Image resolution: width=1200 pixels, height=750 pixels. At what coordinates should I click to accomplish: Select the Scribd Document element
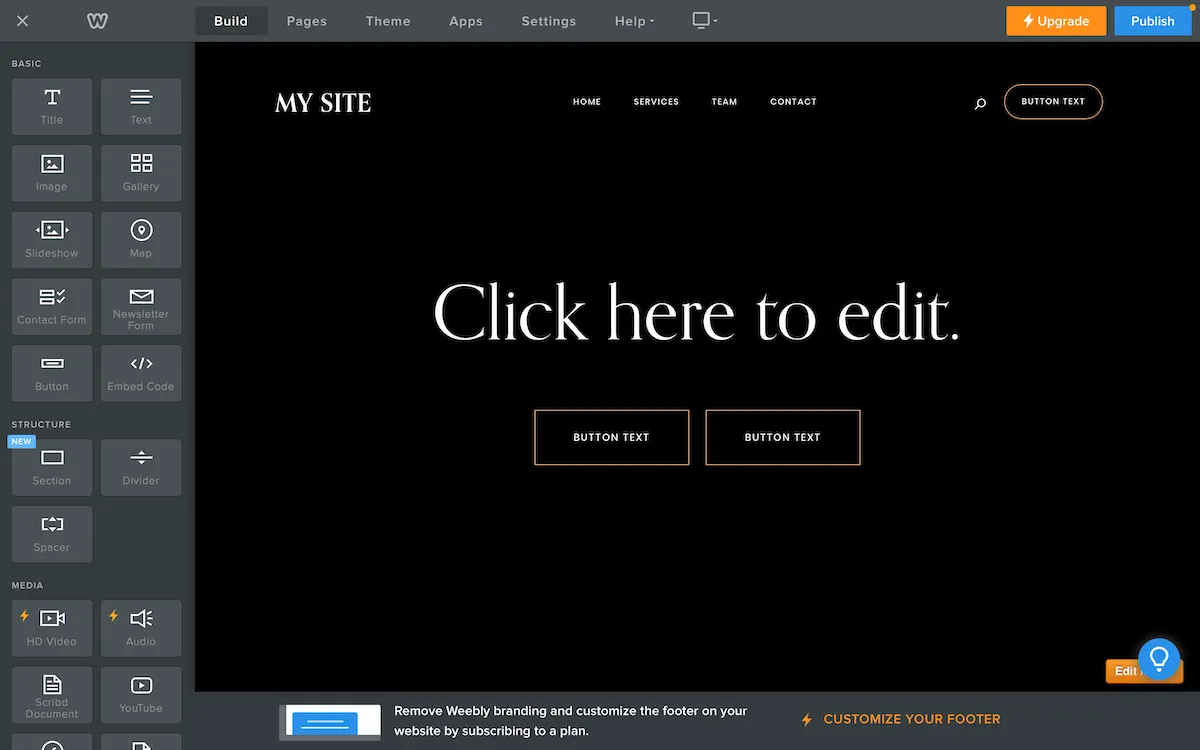point(52,695)
